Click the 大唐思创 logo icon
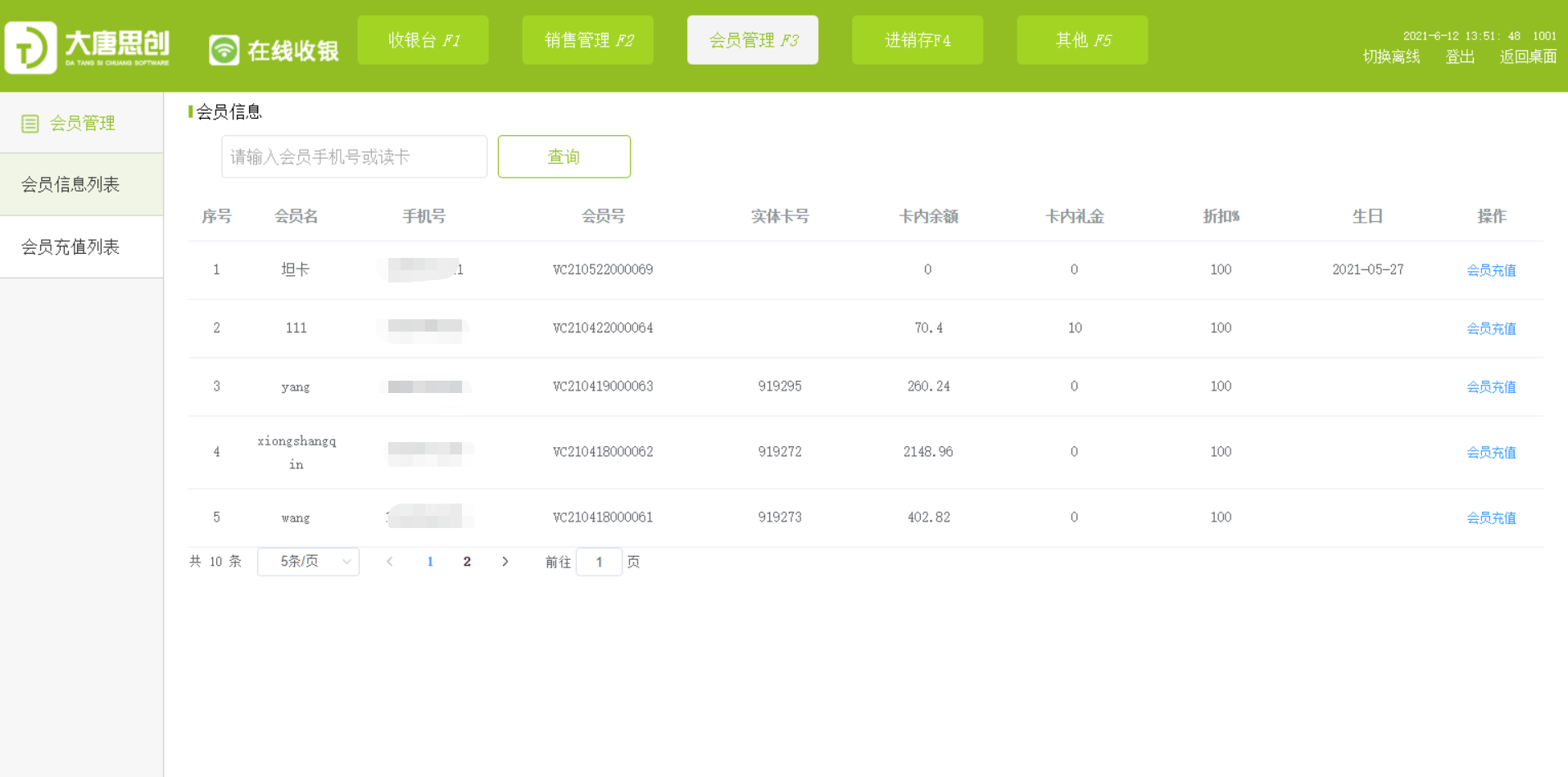 (31, 47)
